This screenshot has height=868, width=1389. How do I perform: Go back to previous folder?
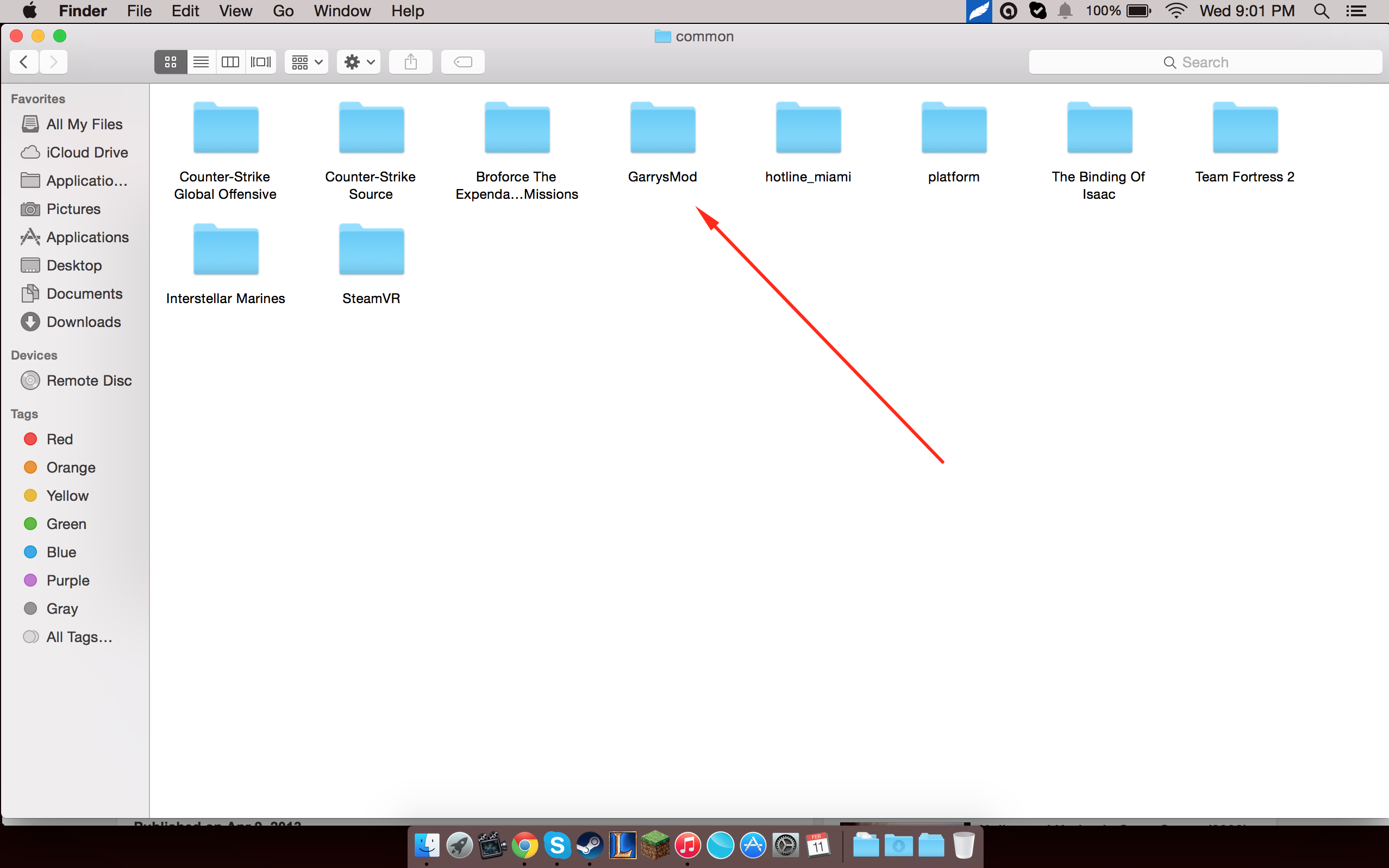[x=24, y=62]
